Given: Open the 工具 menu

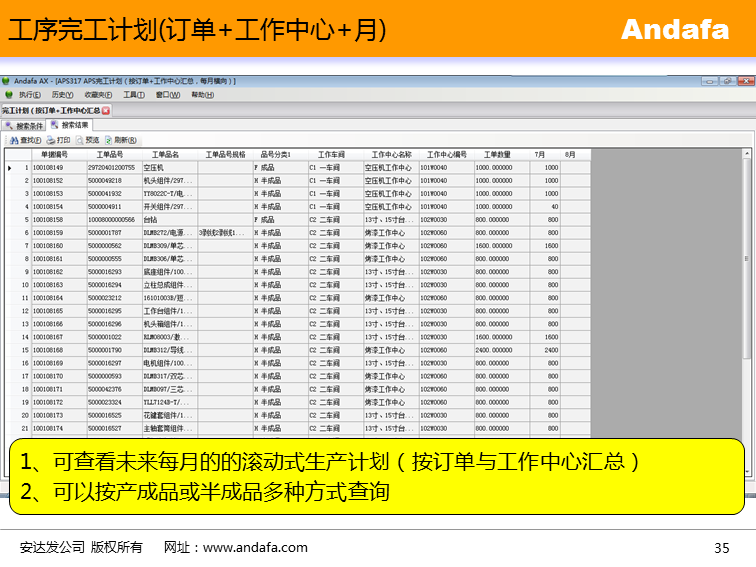Looking at the screenshot, I should tap(133, 95).
